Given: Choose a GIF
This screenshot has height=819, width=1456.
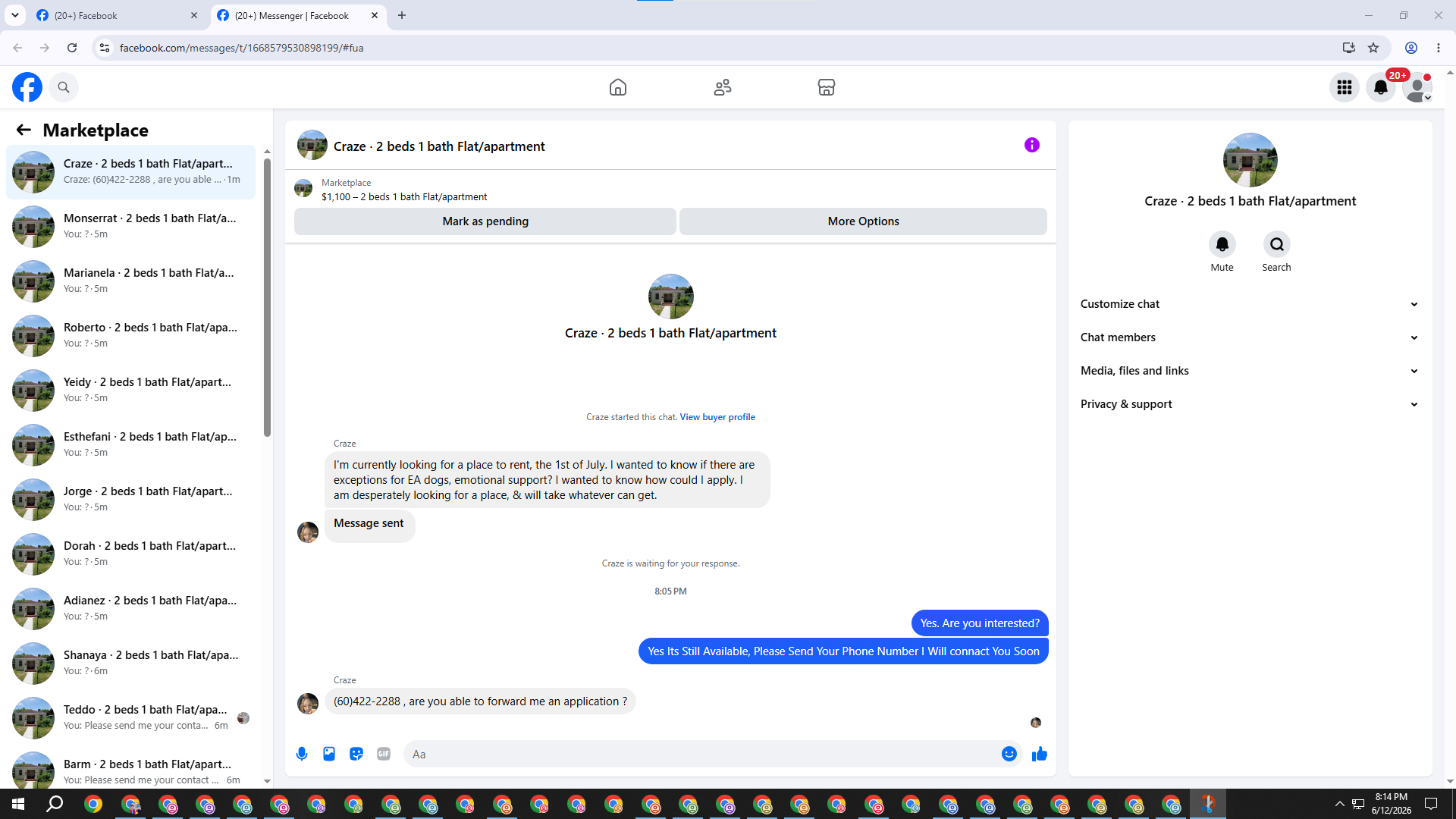Looking at the screenshot, I should [x=384, y=754].
